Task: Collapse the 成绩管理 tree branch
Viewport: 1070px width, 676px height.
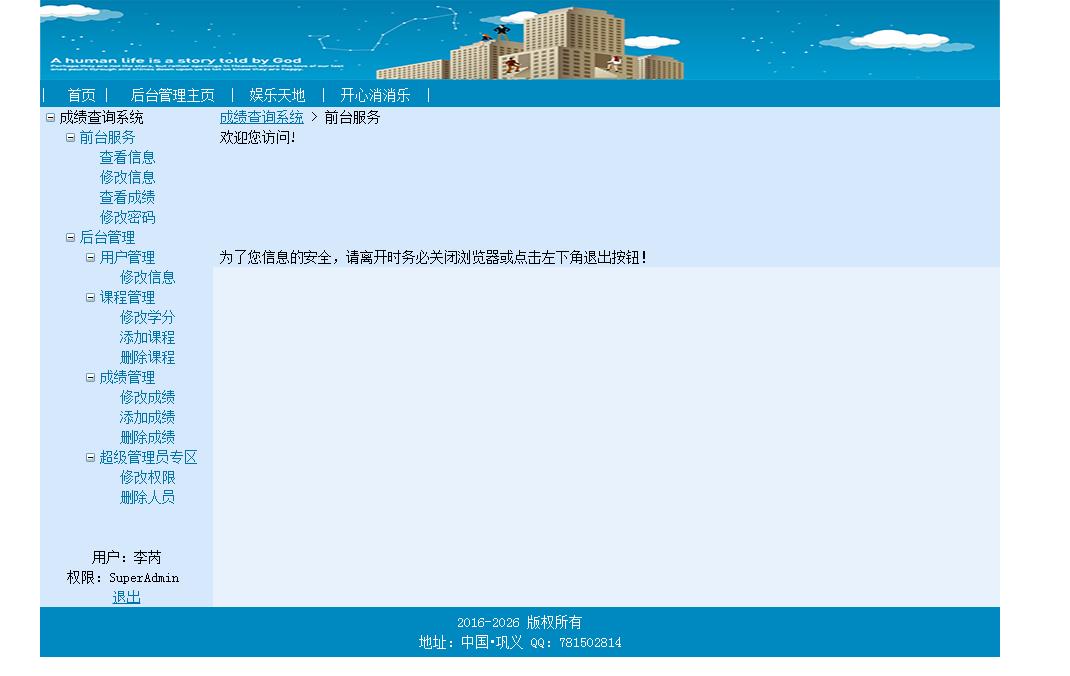Action: pos(88,376)
